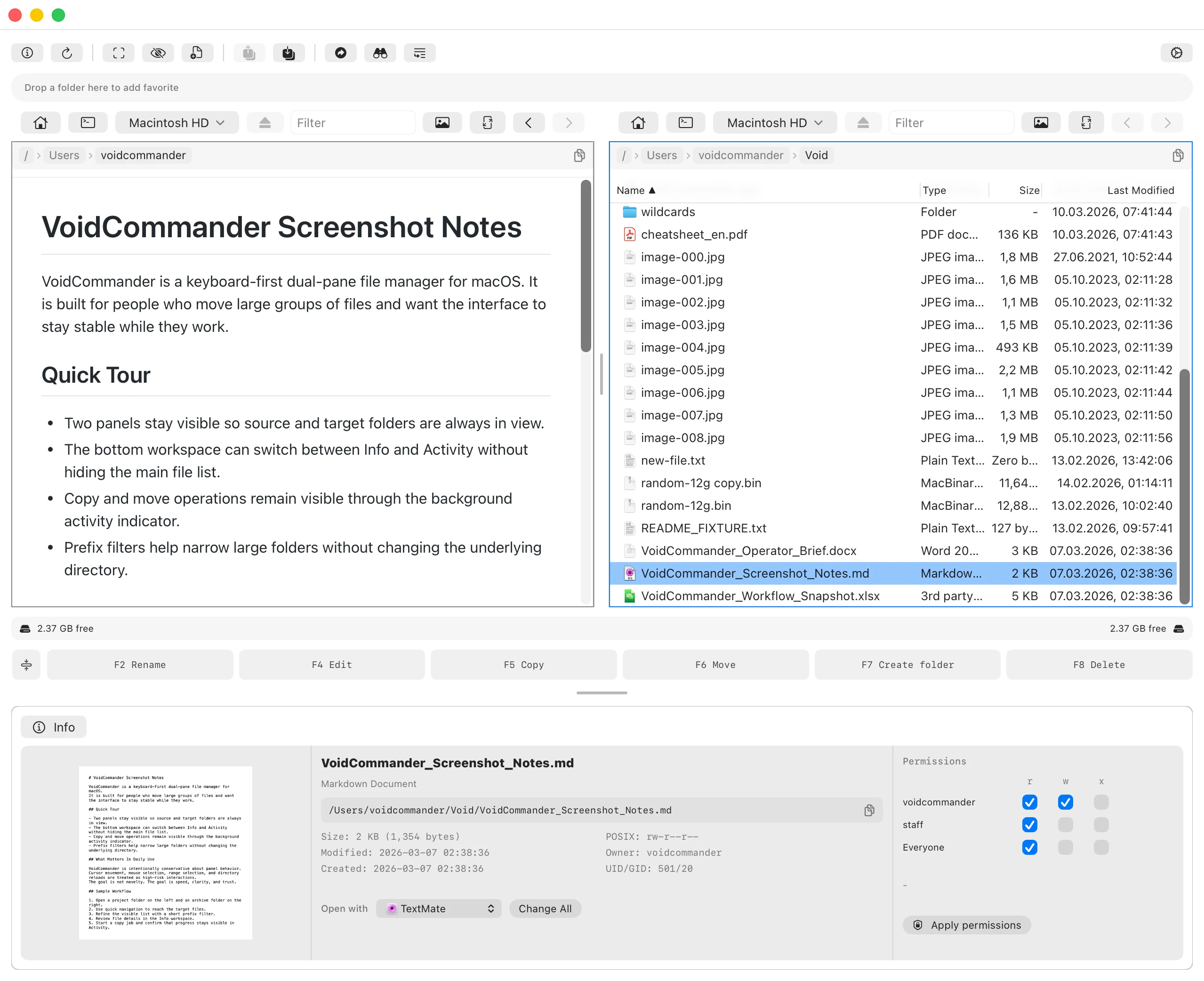Enable staff write permission checkbox
Image resolution: width=1204 pixels, height=981 pixels.
click(x=1065, y=824)
